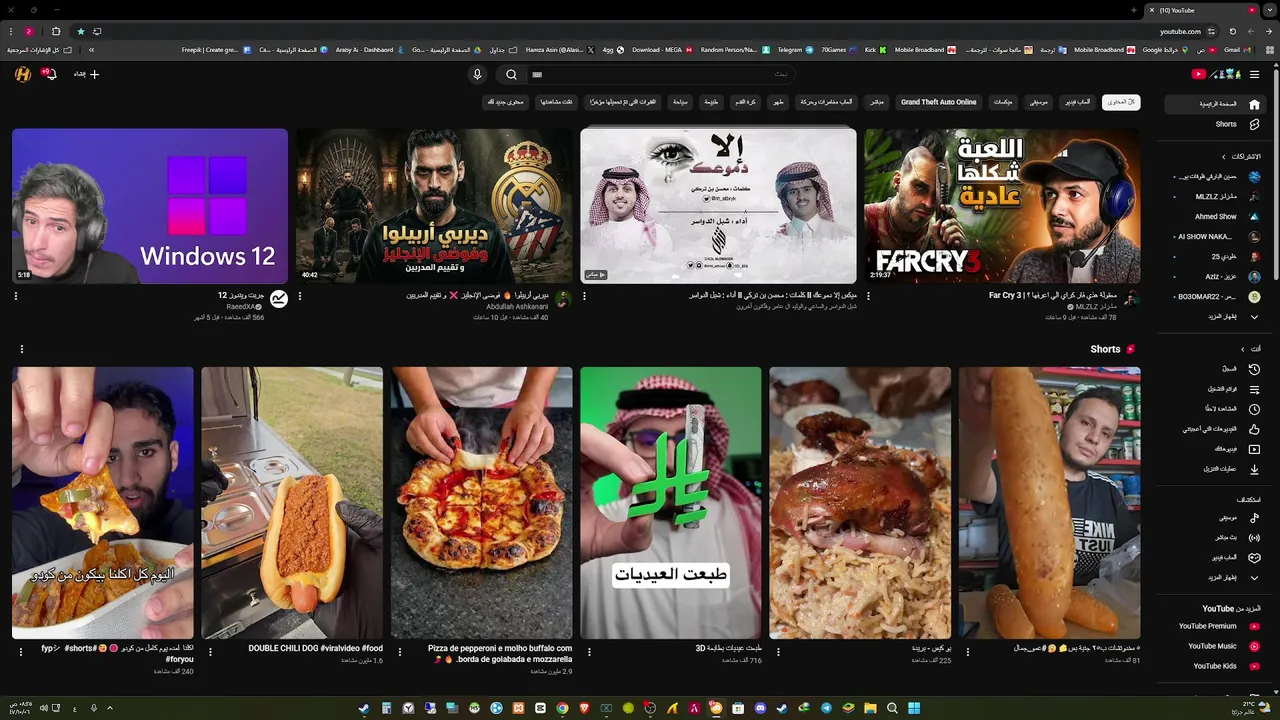
Task: Open options menu for Windows 12 video
Action: tap(16, 296)
